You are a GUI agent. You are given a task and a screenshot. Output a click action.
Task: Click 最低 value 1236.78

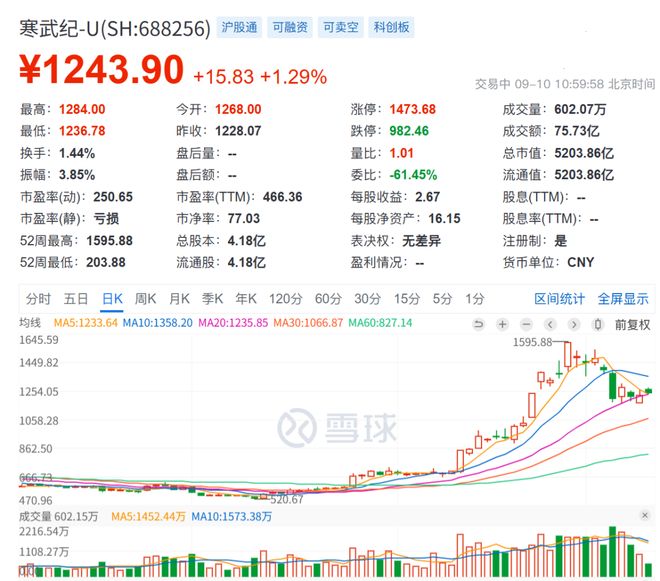[82, 131]
